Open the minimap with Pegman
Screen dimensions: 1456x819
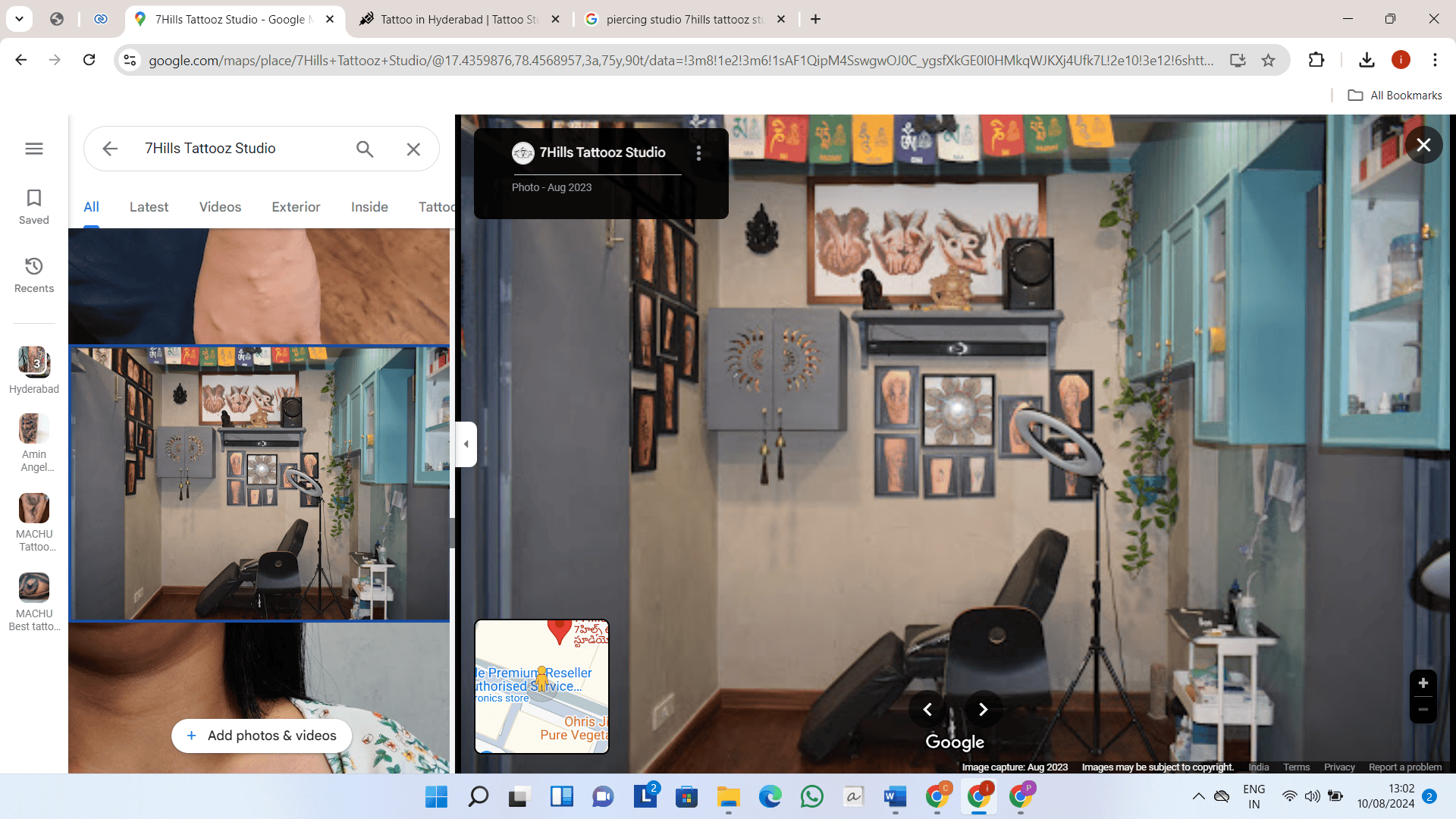click(x=541, y=686)
